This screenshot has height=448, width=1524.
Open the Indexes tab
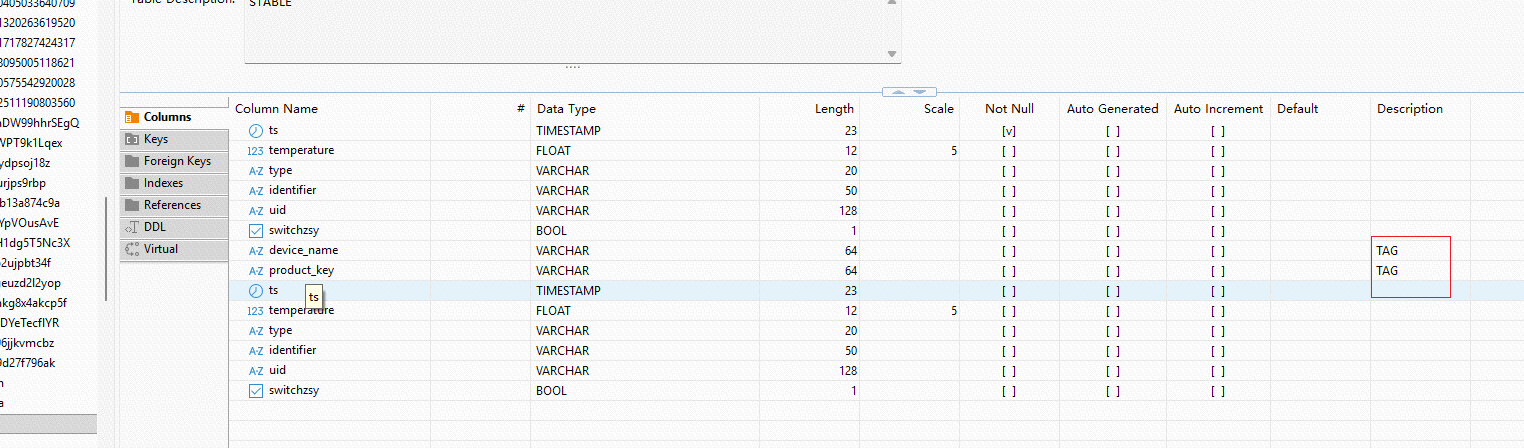164,183
